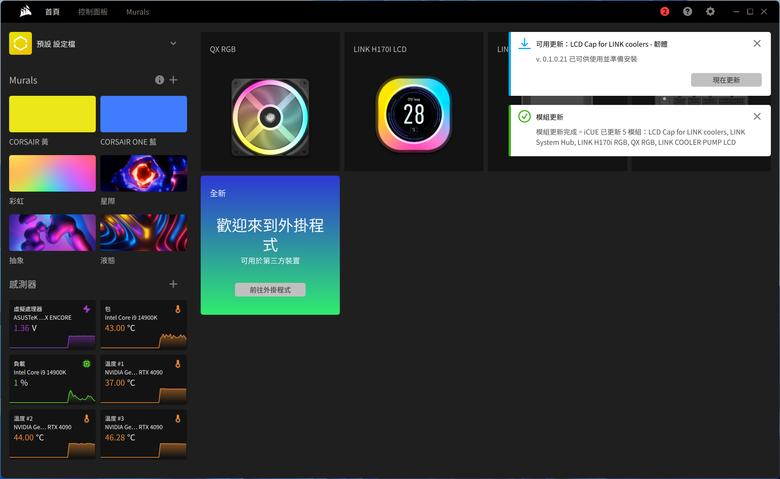Screen dimensions: 780x479
Task: Open the red notification badge showing 2
Action: (x=665, y=11)
